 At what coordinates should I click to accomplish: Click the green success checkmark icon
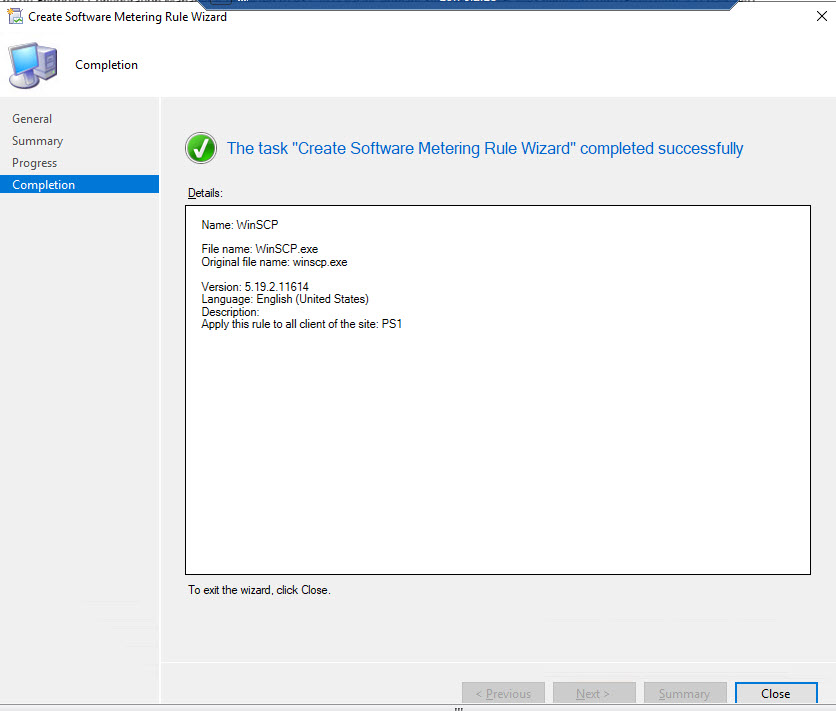pyautogui.click(x=201, y=148)
